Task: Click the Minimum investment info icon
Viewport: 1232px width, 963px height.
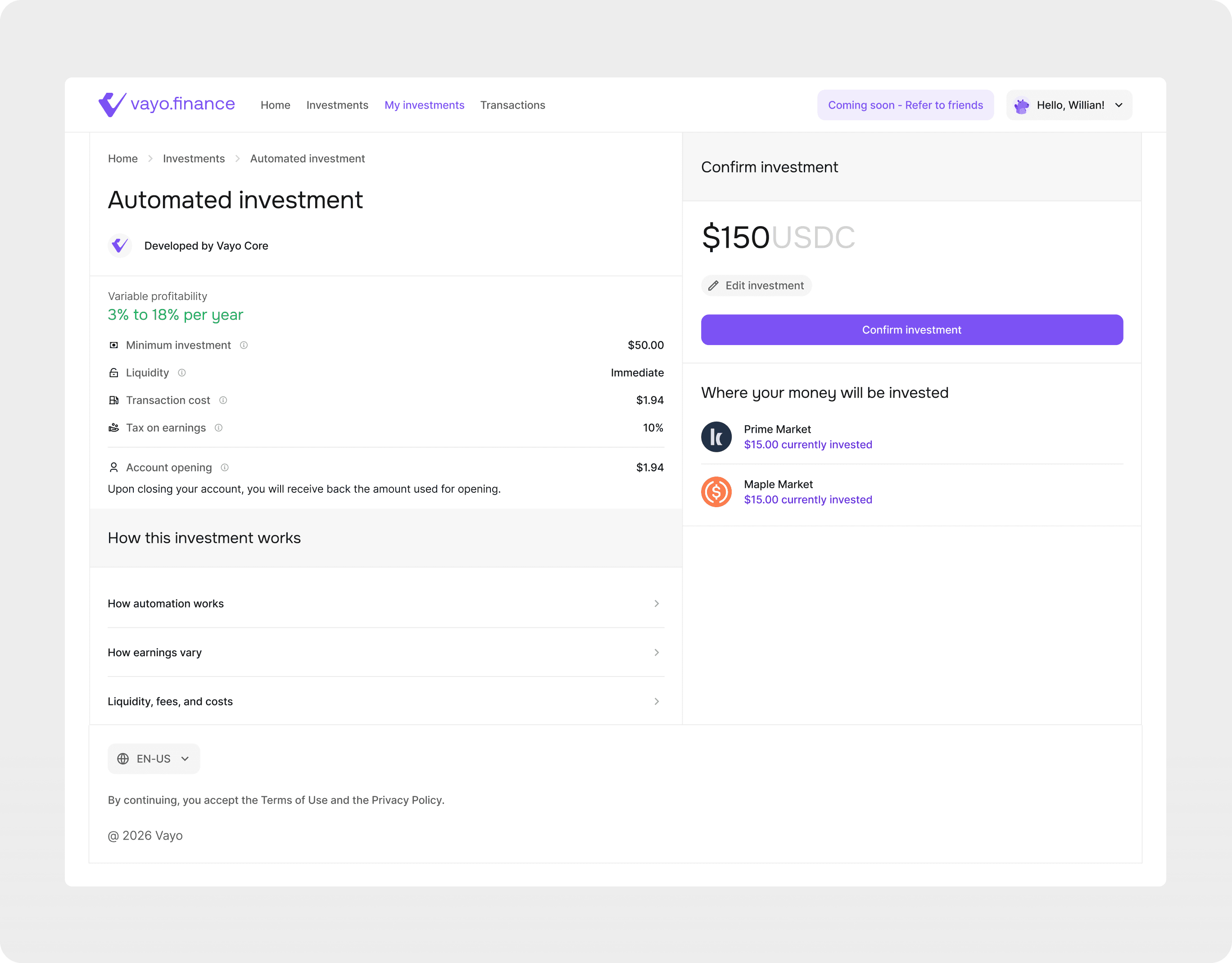Action: click(244, 345)
